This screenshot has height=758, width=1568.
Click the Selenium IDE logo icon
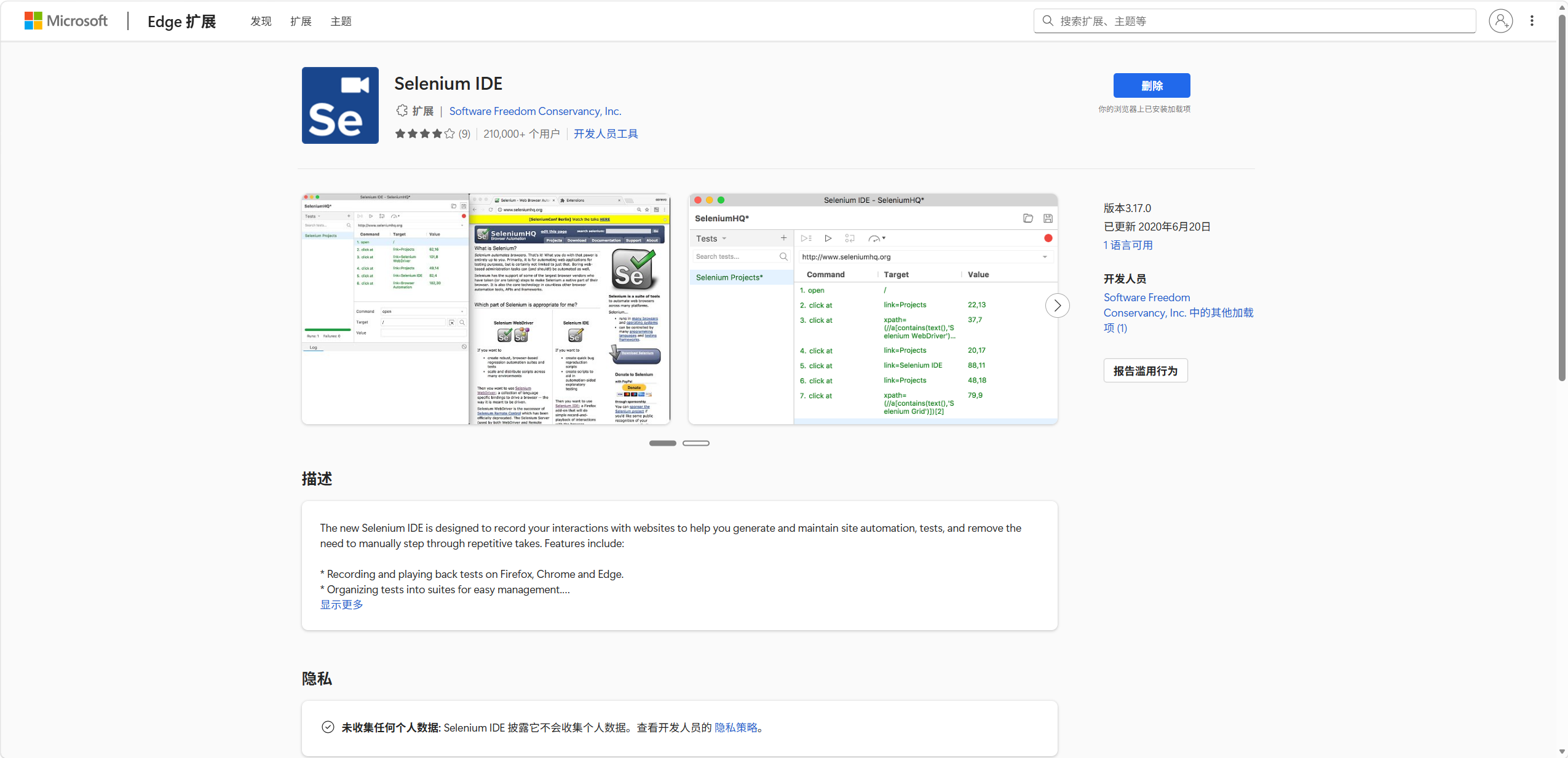340,105
